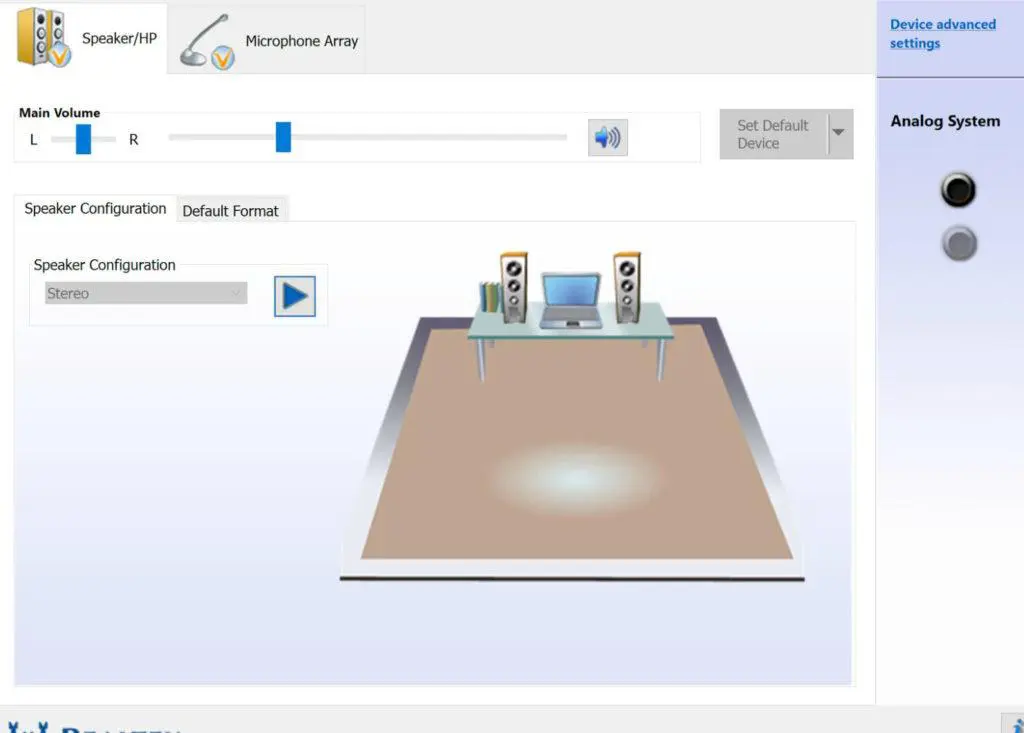Image resolution: width=1024 pixels, height=733 pixels.
Task: Click the information icon at bottom right
Action: [x=1012, y=725]
